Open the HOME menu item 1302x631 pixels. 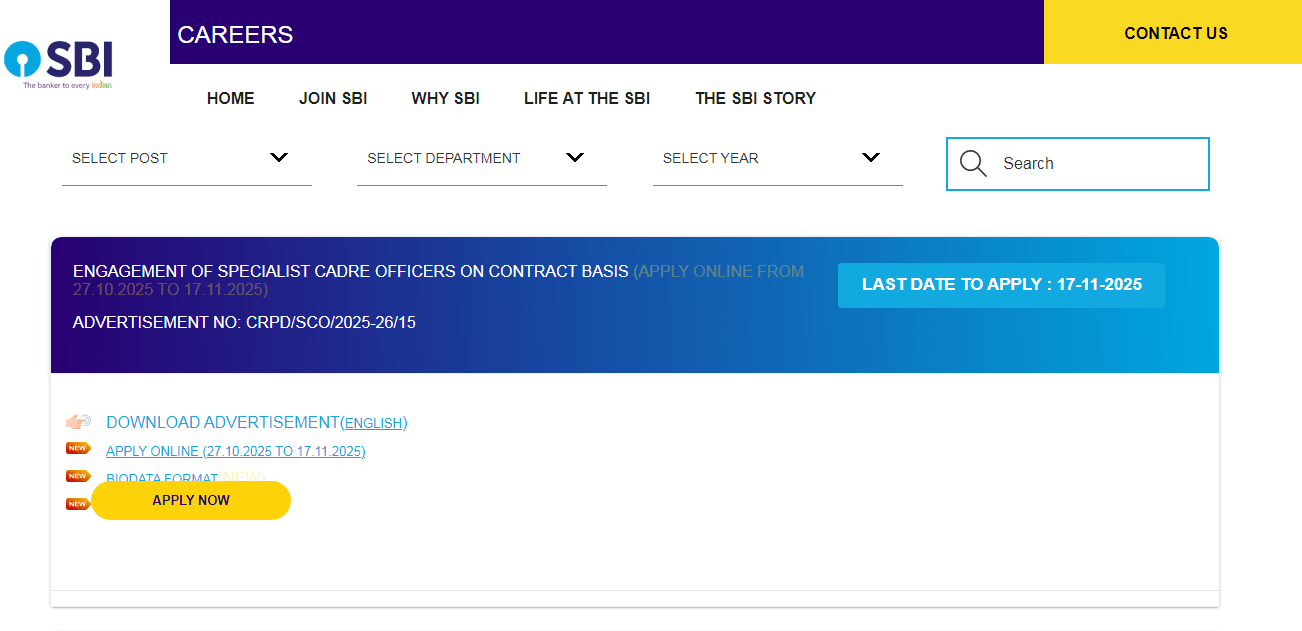click(x=230, y=98)
